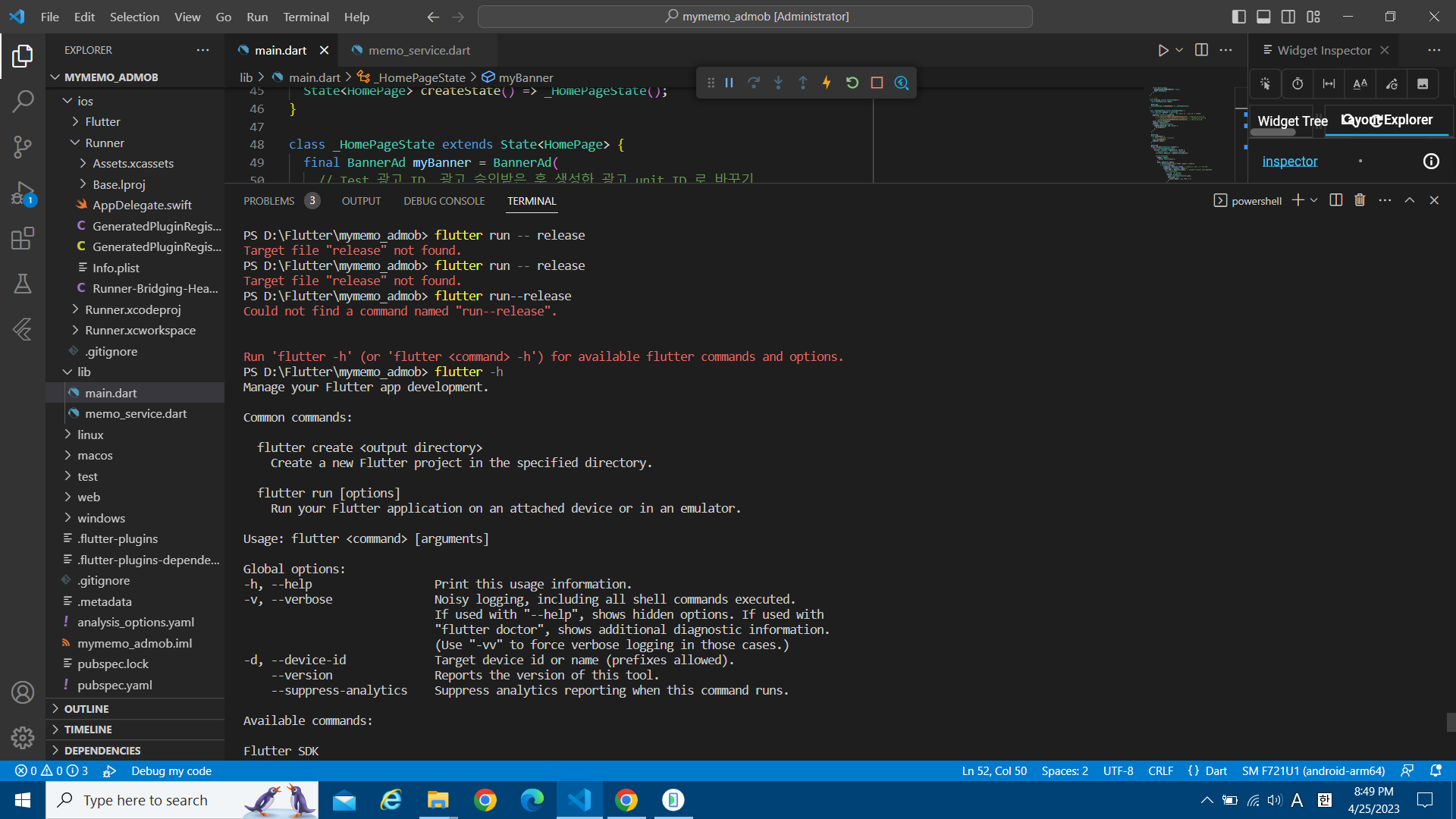Open memo_service.dart editor tab
Image resolution: width=1456 pixels, height=819 pixels.
419,50
